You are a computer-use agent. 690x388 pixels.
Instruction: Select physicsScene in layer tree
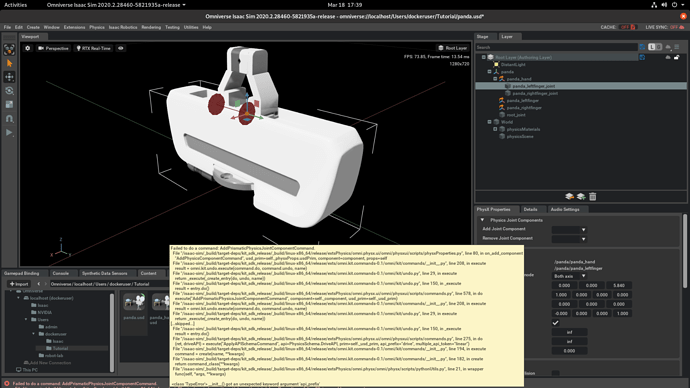coord(520,136)
